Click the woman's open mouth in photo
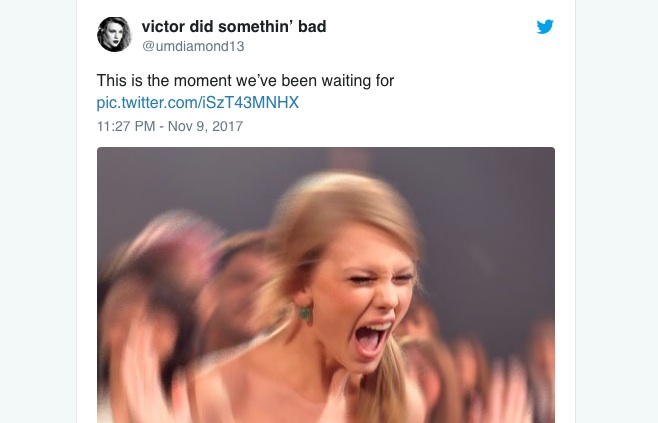The image size is (658, 423). pyautogui.click(x=371, y=338)
